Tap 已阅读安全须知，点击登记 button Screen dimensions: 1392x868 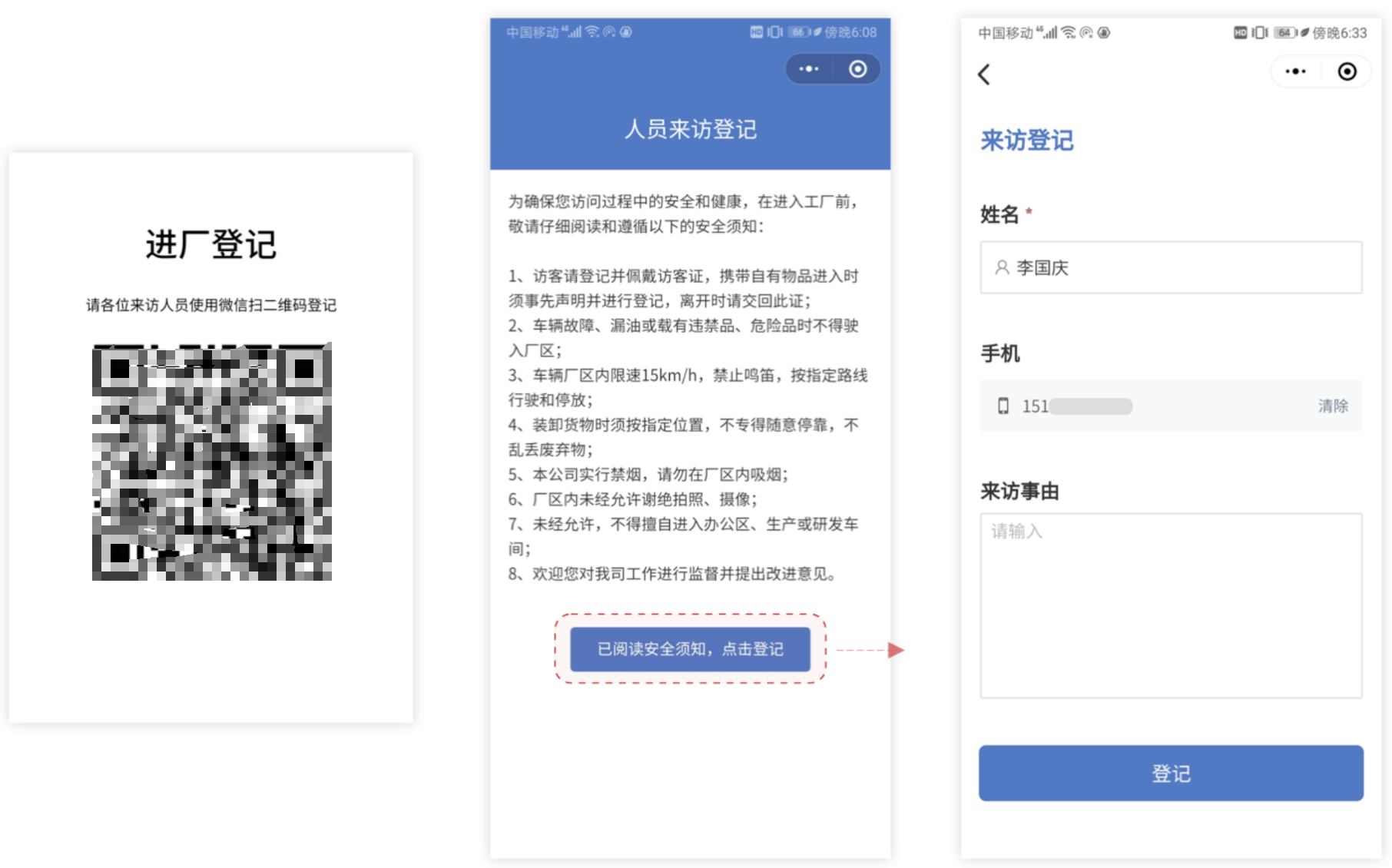pyautogui.click(x=690, y=648)
